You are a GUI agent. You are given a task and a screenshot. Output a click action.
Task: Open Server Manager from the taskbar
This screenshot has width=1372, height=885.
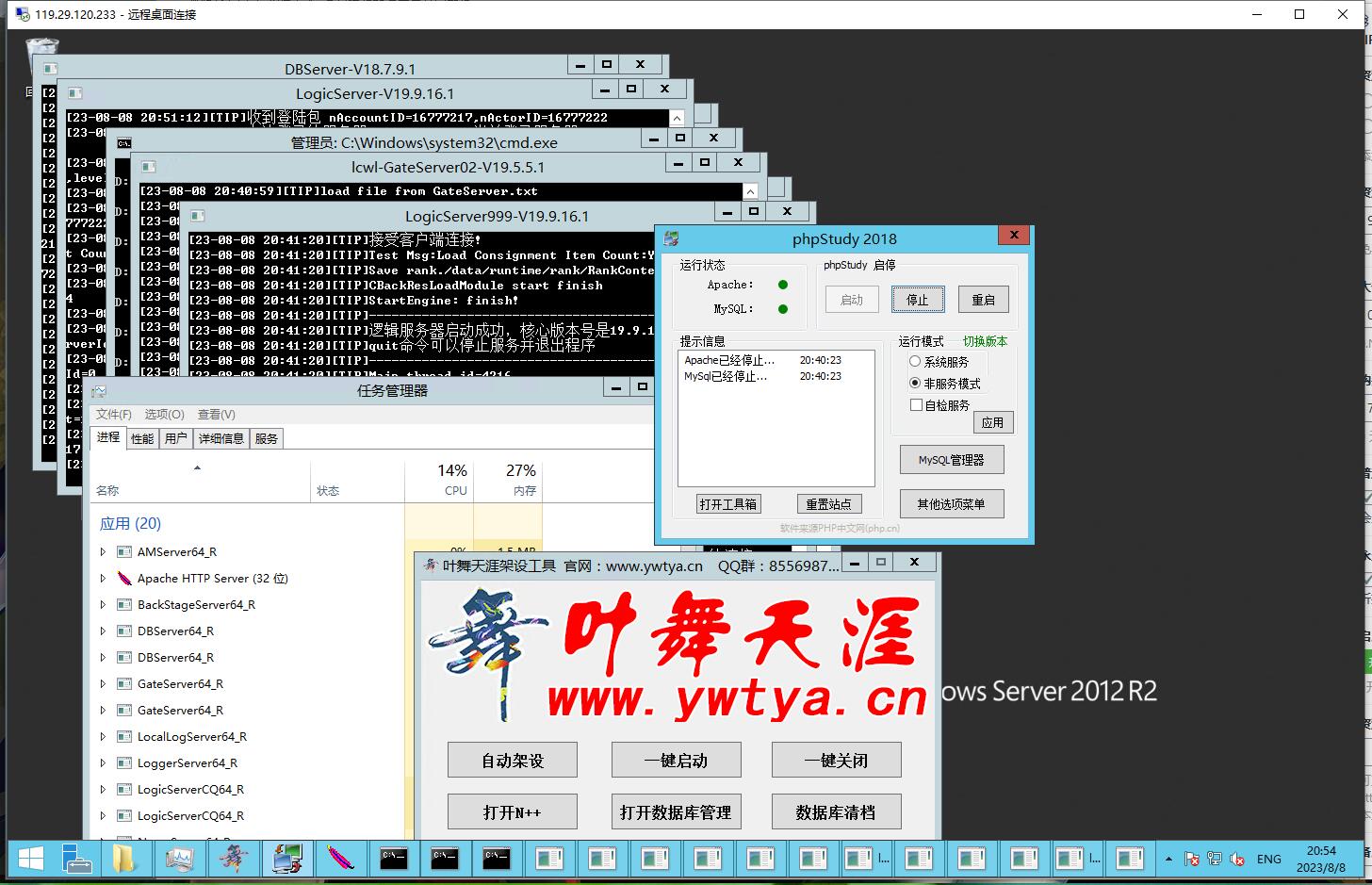coord(75,859)
